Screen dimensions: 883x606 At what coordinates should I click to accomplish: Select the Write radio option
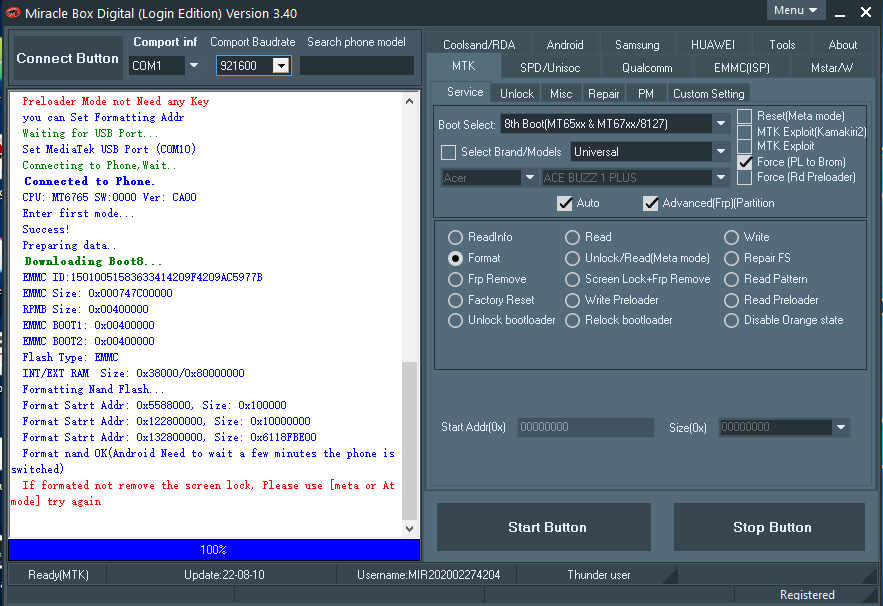click(x=731, y=237)
